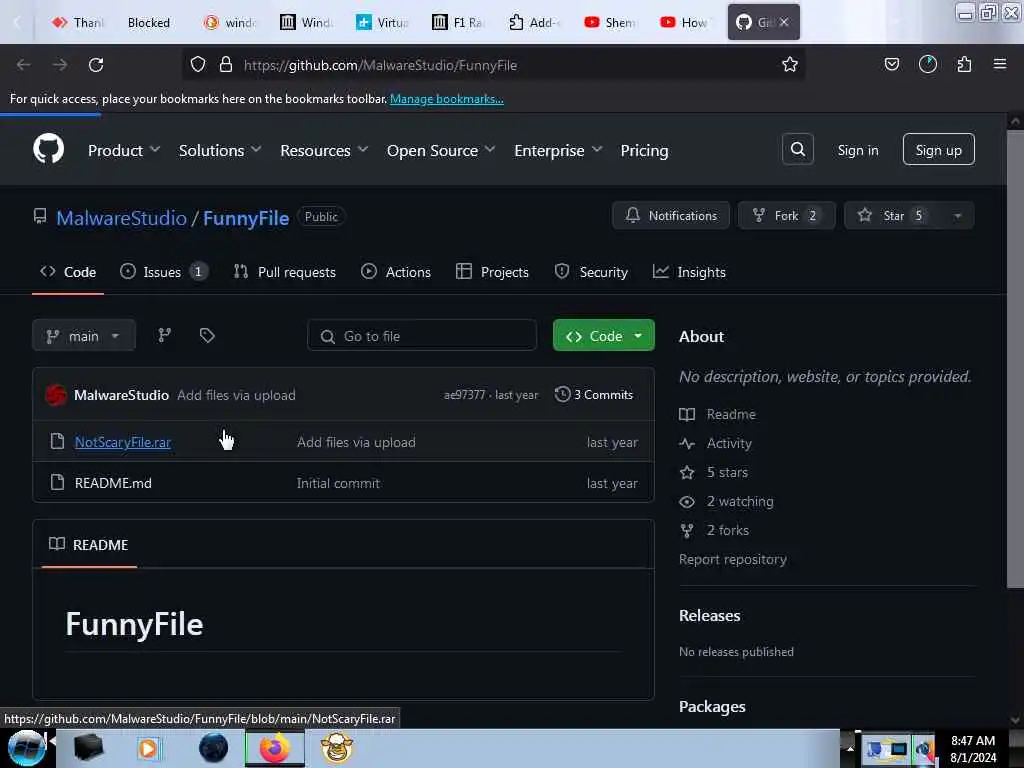Open the 2 watching link
Image resolution: width=1024 pixels, height=768 pixels.
click(740, 501)
